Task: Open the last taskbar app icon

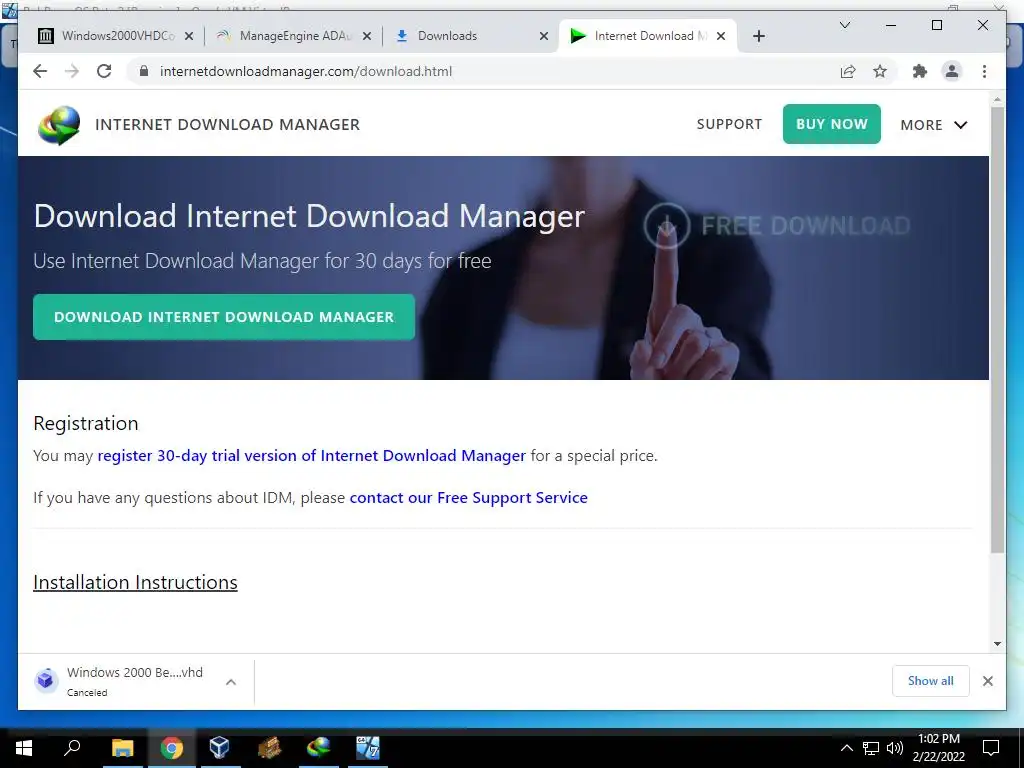Action: click(368, 748)
